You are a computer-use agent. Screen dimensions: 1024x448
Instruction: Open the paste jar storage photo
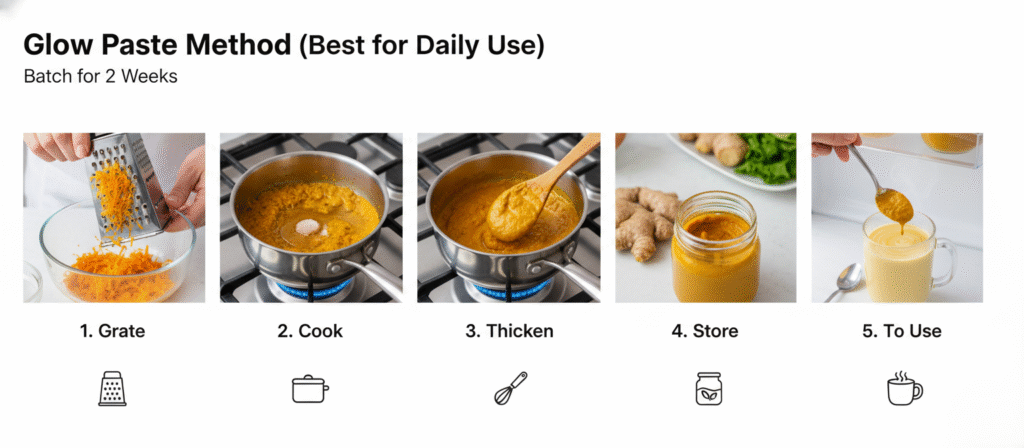pos(705,217)
